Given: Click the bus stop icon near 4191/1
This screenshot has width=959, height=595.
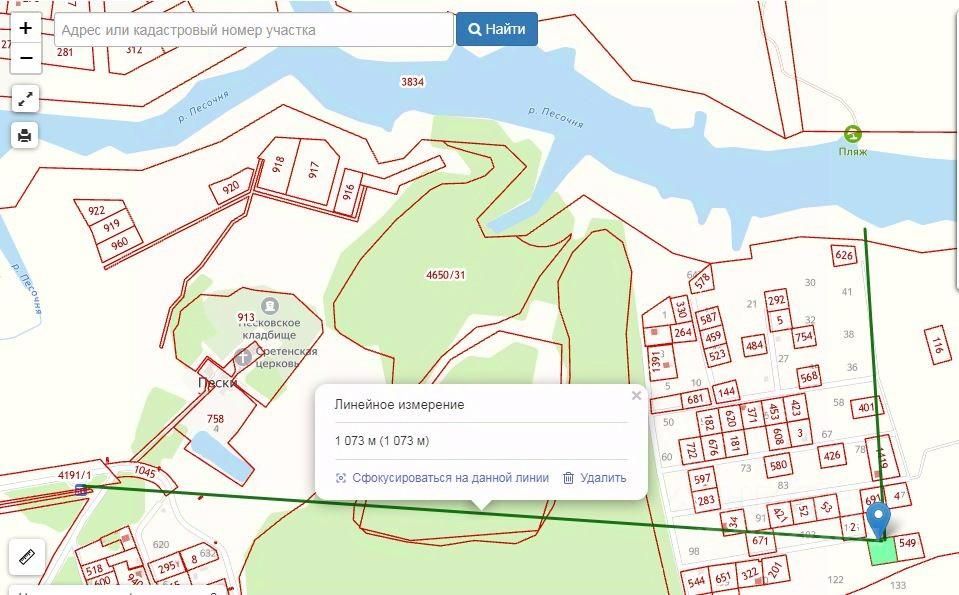Looking at the screenshot, I should click(x=80, y=489).
